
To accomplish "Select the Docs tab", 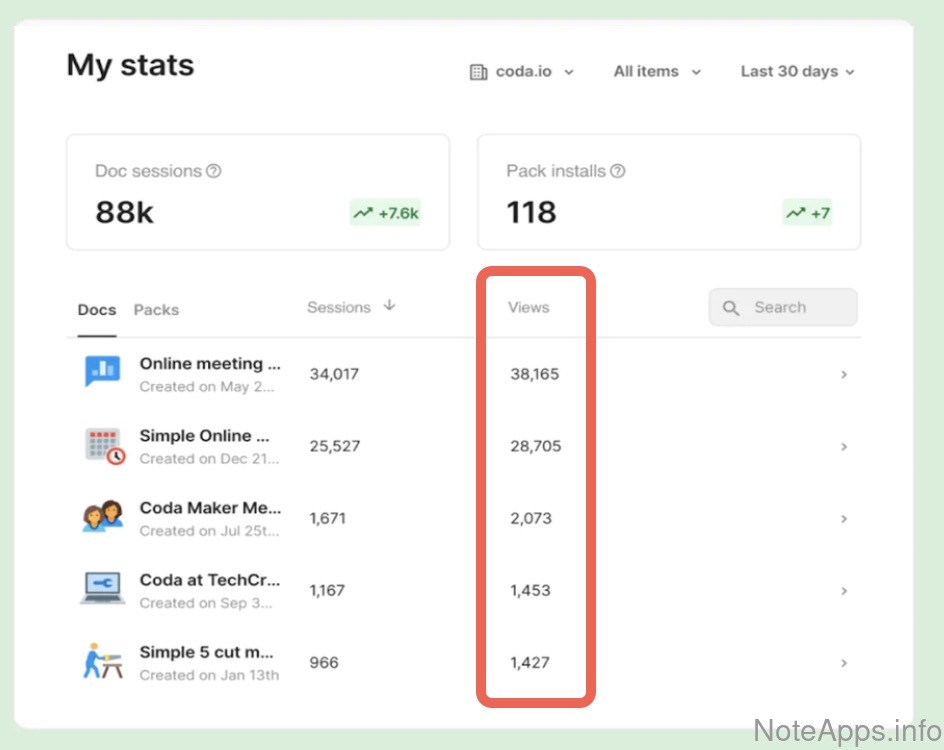I will pos(97,310).
